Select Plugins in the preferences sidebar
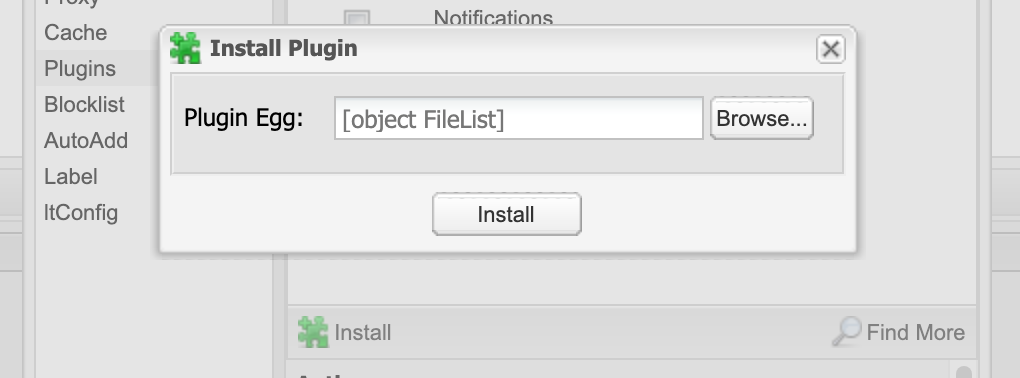Image resolution: width=1020 pixels, height=378 pixels. (x=80, y=68)
